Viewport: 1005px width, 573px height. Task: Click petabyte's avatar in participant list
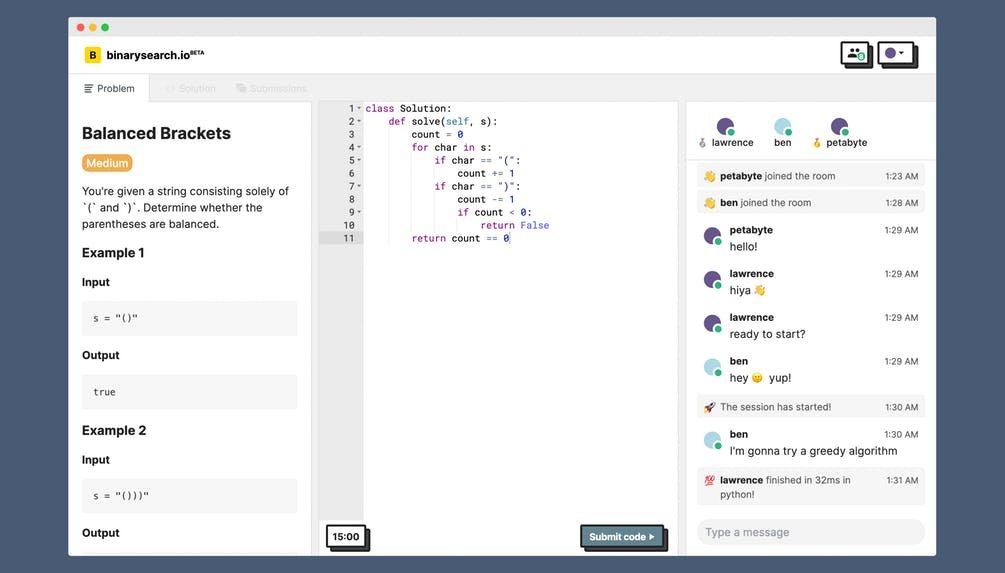click(x=840, y=126)
